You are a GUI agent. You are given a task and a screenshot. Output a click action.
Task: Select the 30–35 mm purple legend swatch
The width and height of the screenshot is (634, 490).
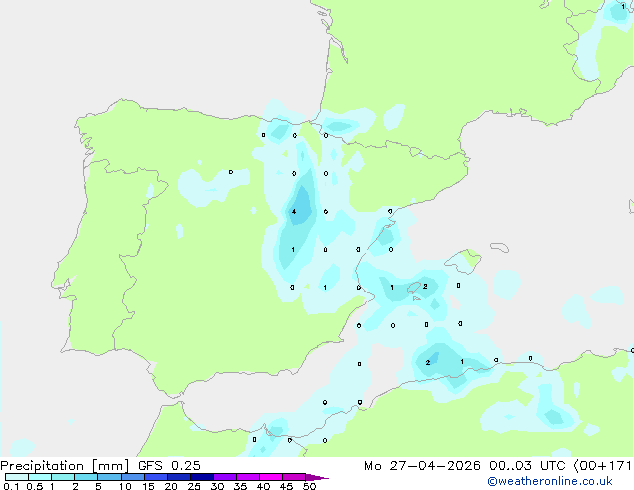(224, 477)
